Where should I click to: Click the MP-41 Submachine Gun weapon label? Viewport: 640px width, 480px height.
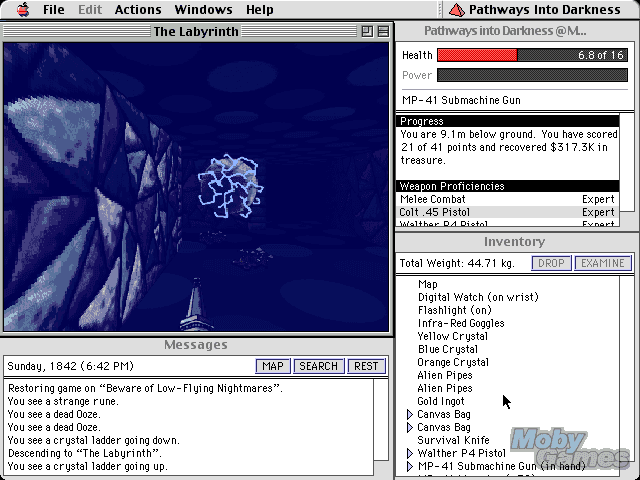point(461,100)
